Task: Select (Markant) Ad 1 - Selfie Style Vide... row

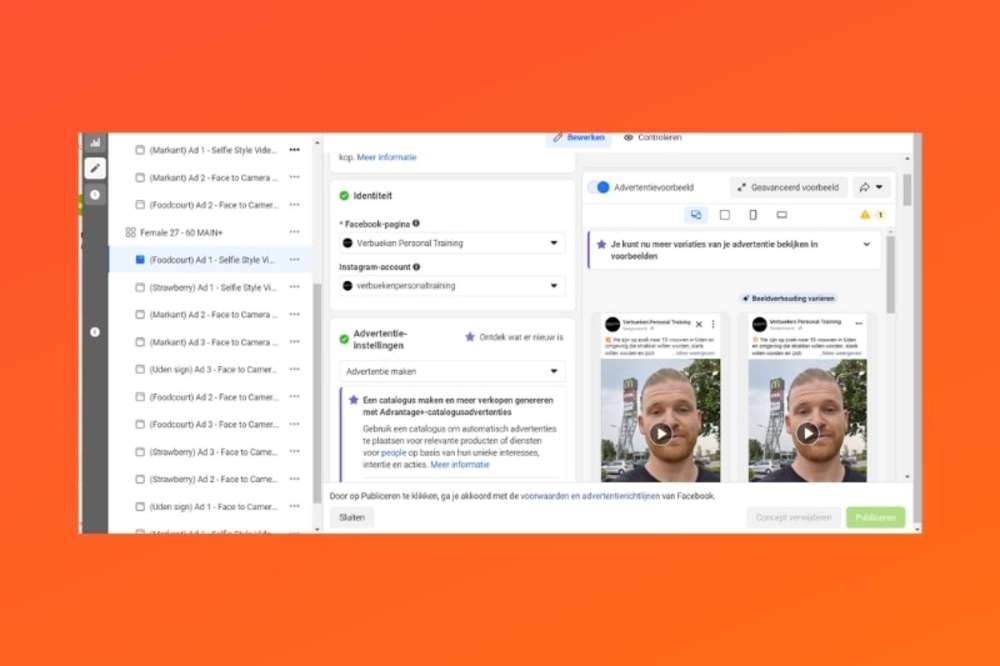Action: [x=210, y=150]
